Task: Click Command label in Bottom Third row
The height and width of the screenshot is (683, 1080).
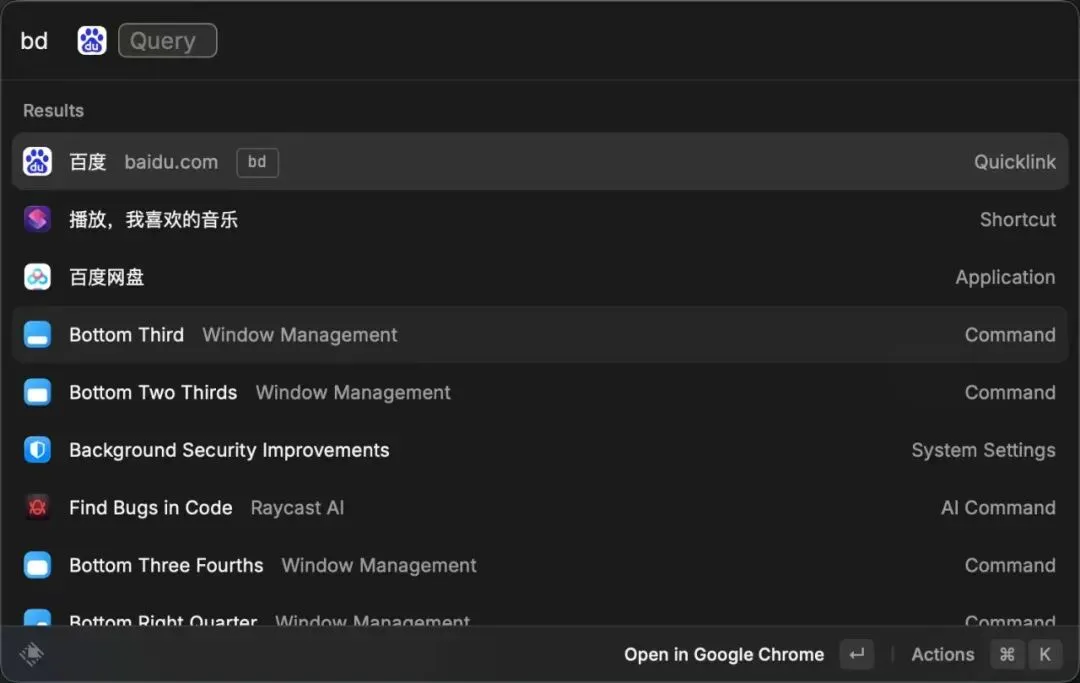Action: (1010, 335)
